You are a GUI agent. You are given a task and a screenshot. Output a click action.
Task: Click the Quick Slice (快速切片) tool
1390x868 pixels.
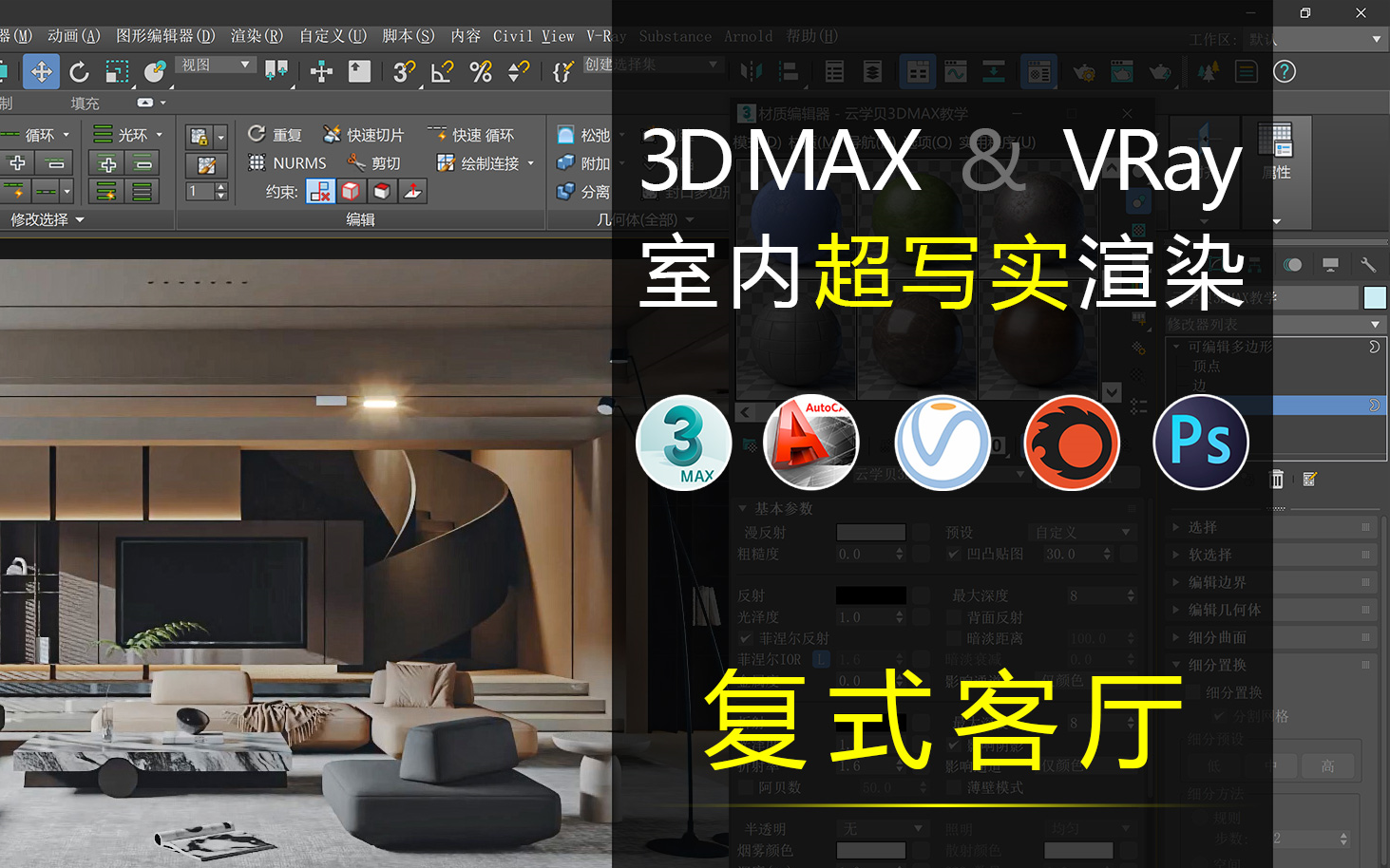click(x=364, y=135)
